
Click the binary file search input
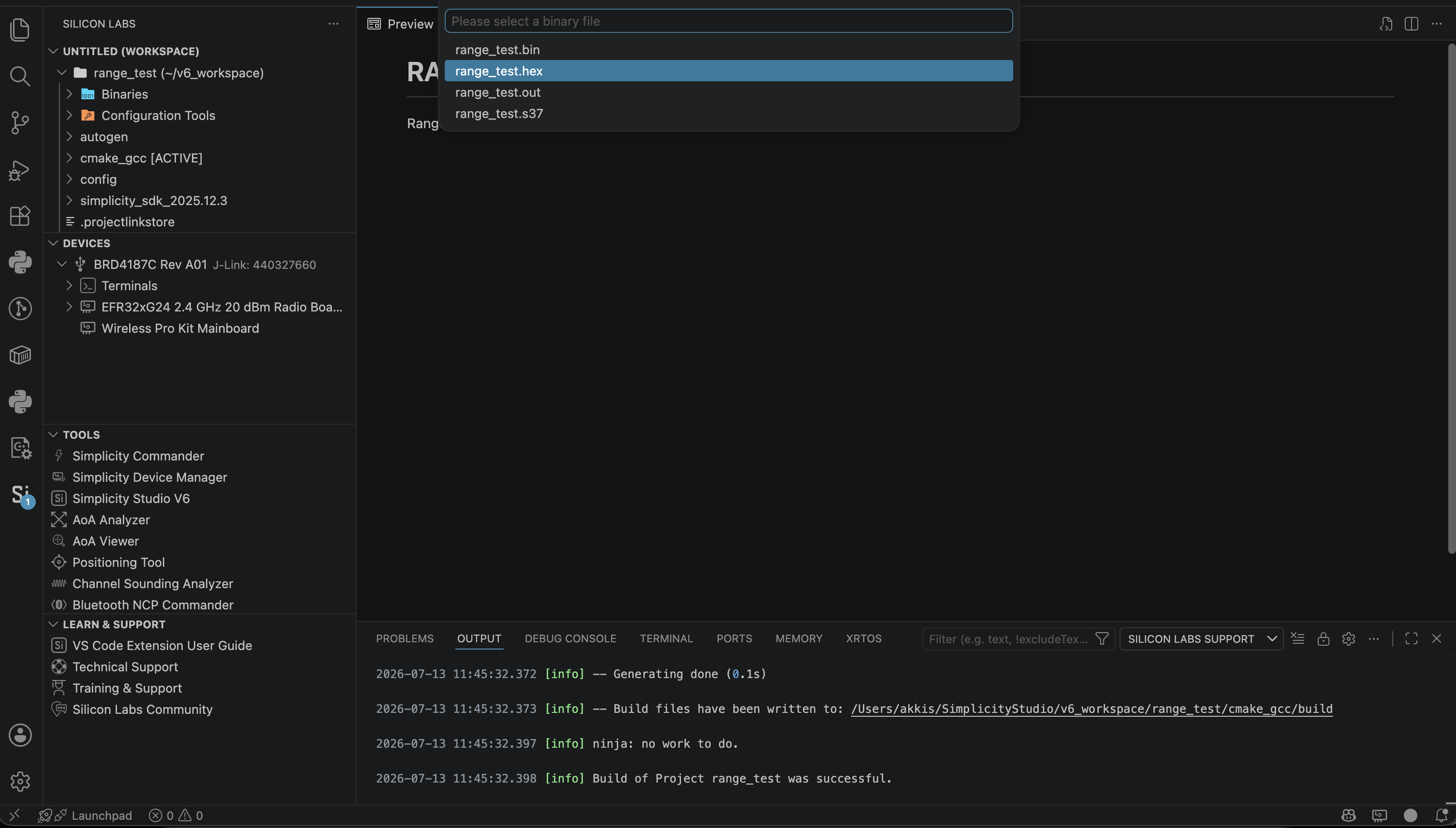pos(728,21)
